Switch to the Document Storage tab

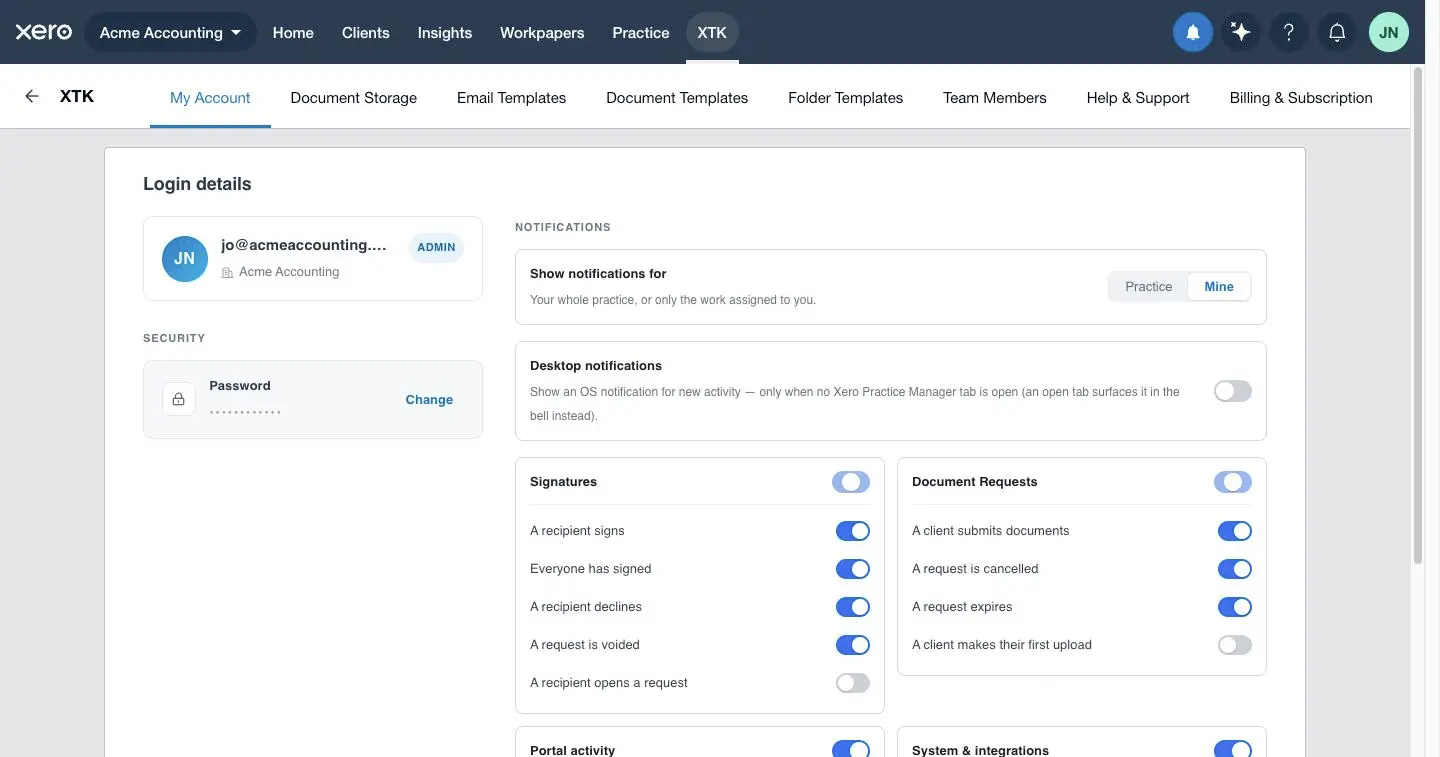point(354,98)
